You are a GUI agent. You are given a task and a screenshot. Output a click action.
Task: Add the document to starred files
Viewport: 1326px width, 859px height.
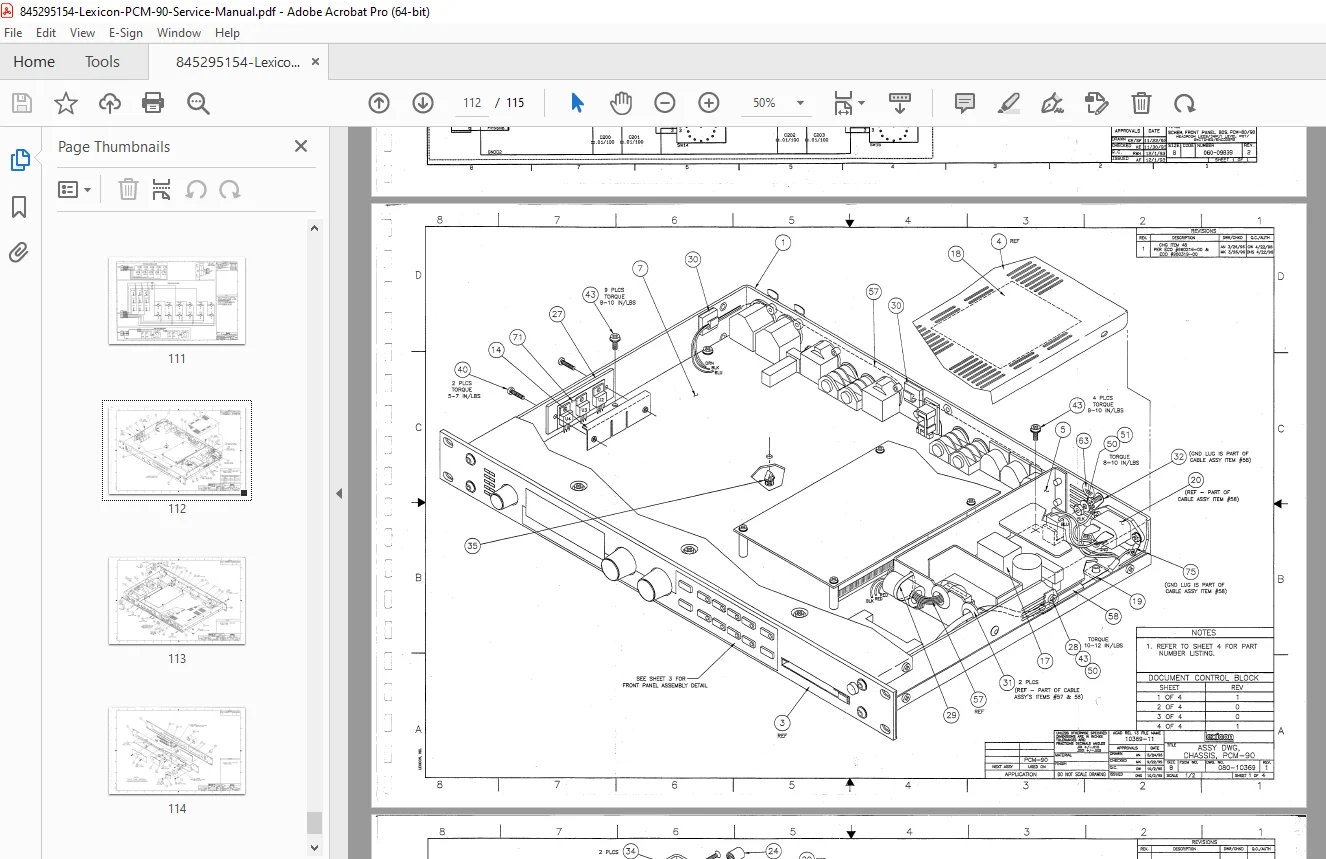pos(66,103)
